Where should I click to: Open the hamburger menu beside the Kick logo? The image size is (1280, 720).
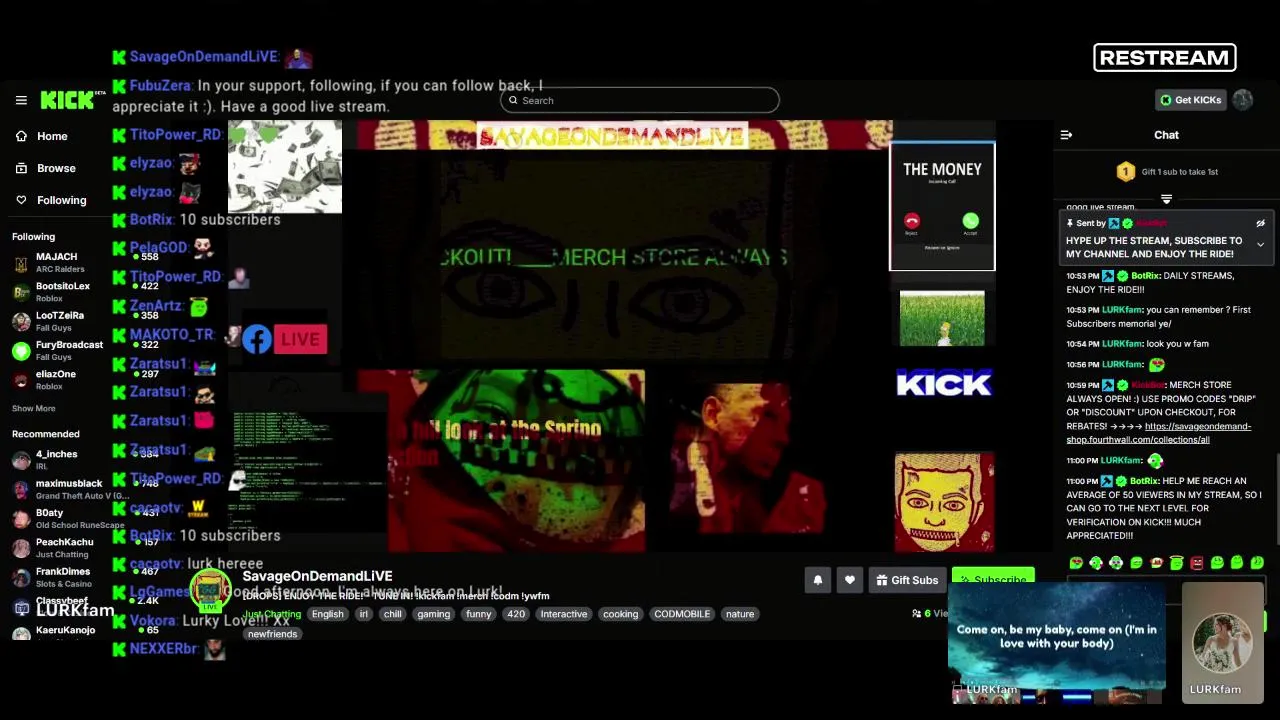point(21,100)
